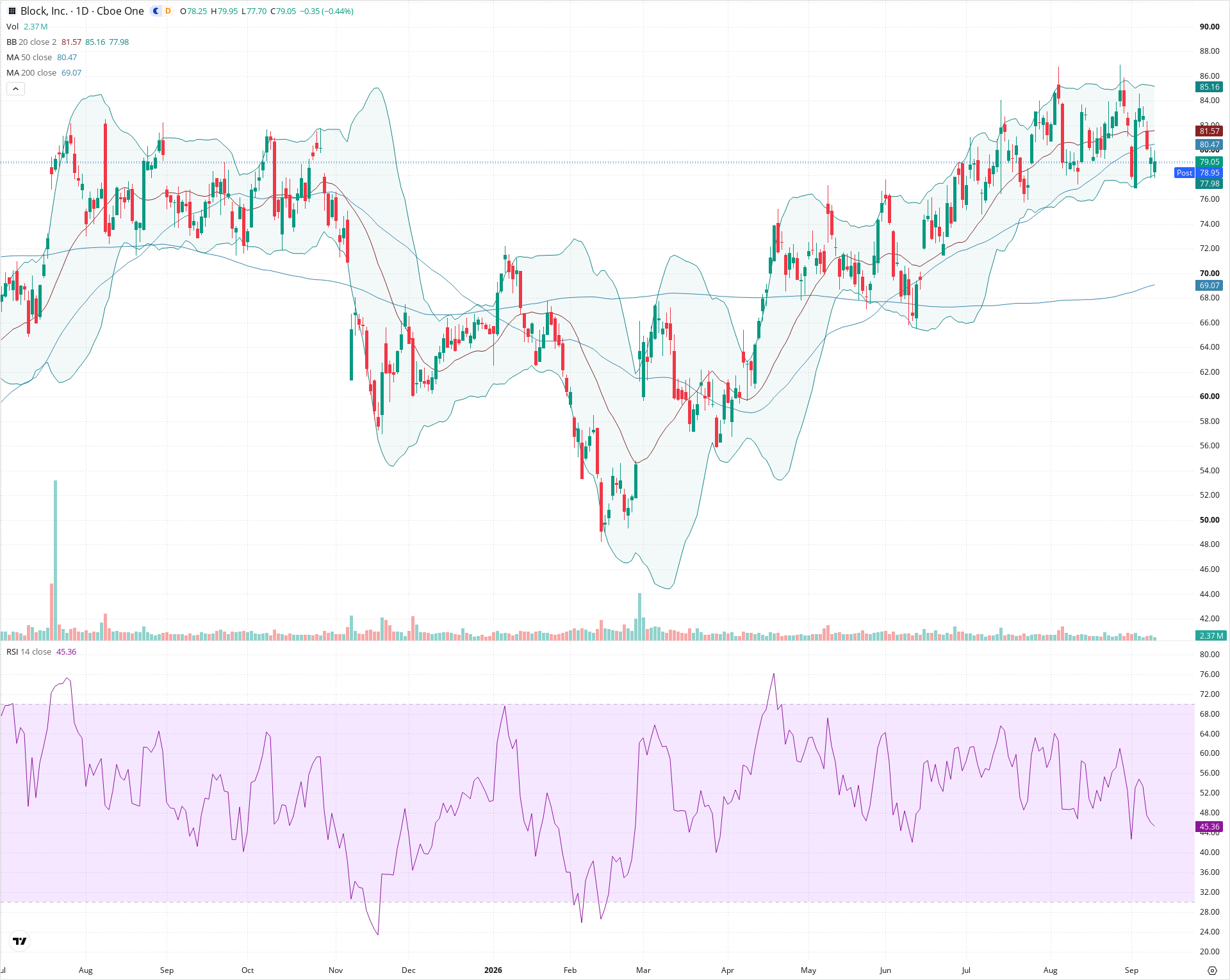Click the close value C79.05 in legend
This screenshot has height=980, width=1230.
tap(283, 11)
